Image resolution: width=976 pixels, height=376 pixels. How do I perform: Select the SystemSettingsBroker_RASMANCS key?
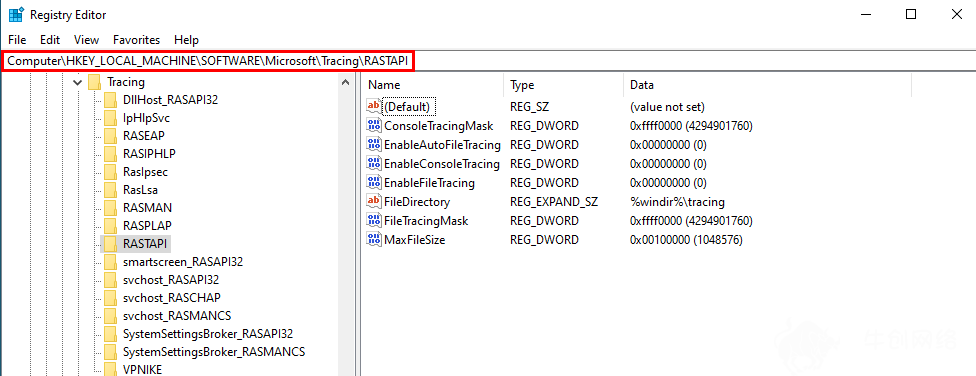tap(214, 352)
